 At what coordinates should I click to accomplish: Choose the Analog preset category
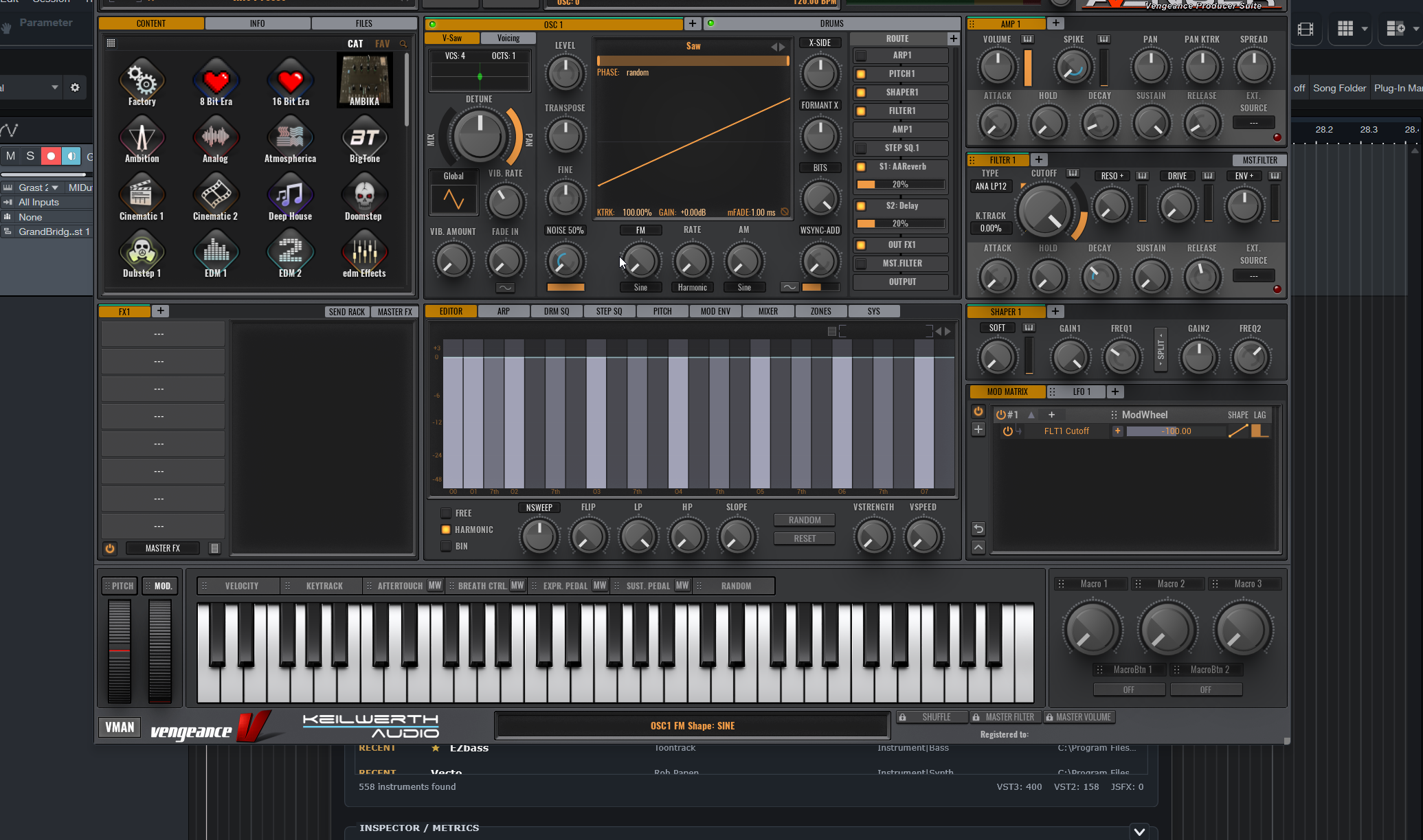click(216, 139)
